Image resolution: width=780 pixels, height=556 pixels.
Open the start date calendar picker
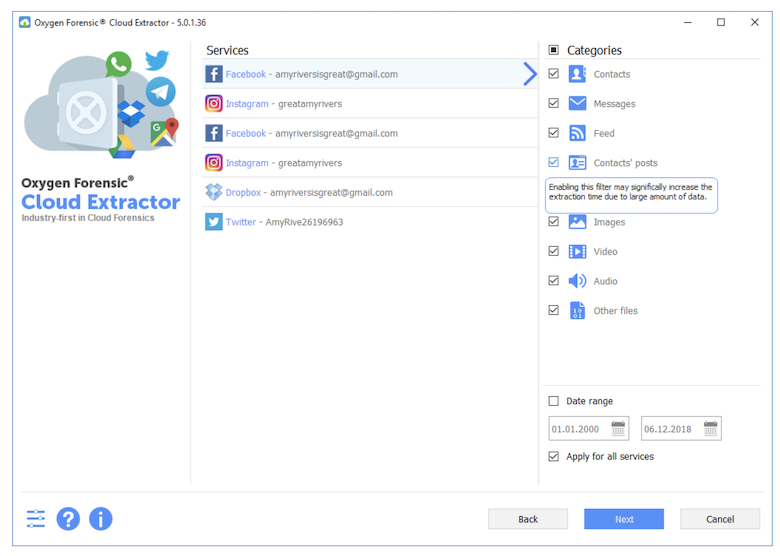coord(618,428)
